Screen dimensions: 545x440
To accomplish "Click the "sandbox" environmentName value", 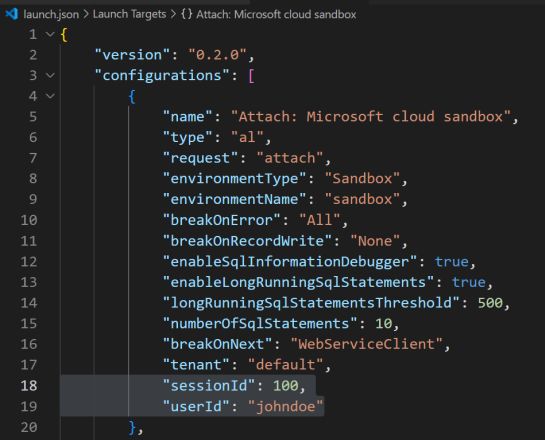I will point(362,199).
